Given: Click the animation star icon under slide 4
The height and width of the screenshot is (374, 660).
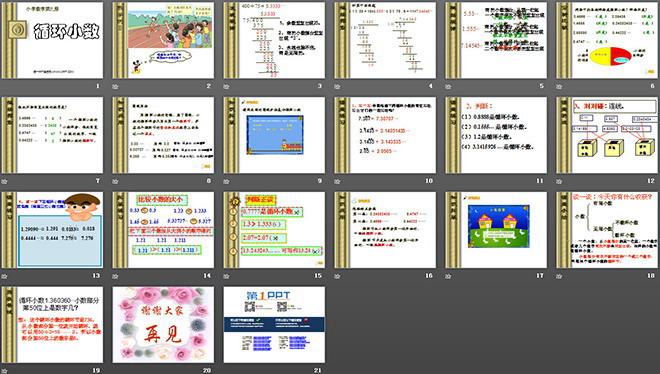Looking at the screenshot, I should [337, 86].
